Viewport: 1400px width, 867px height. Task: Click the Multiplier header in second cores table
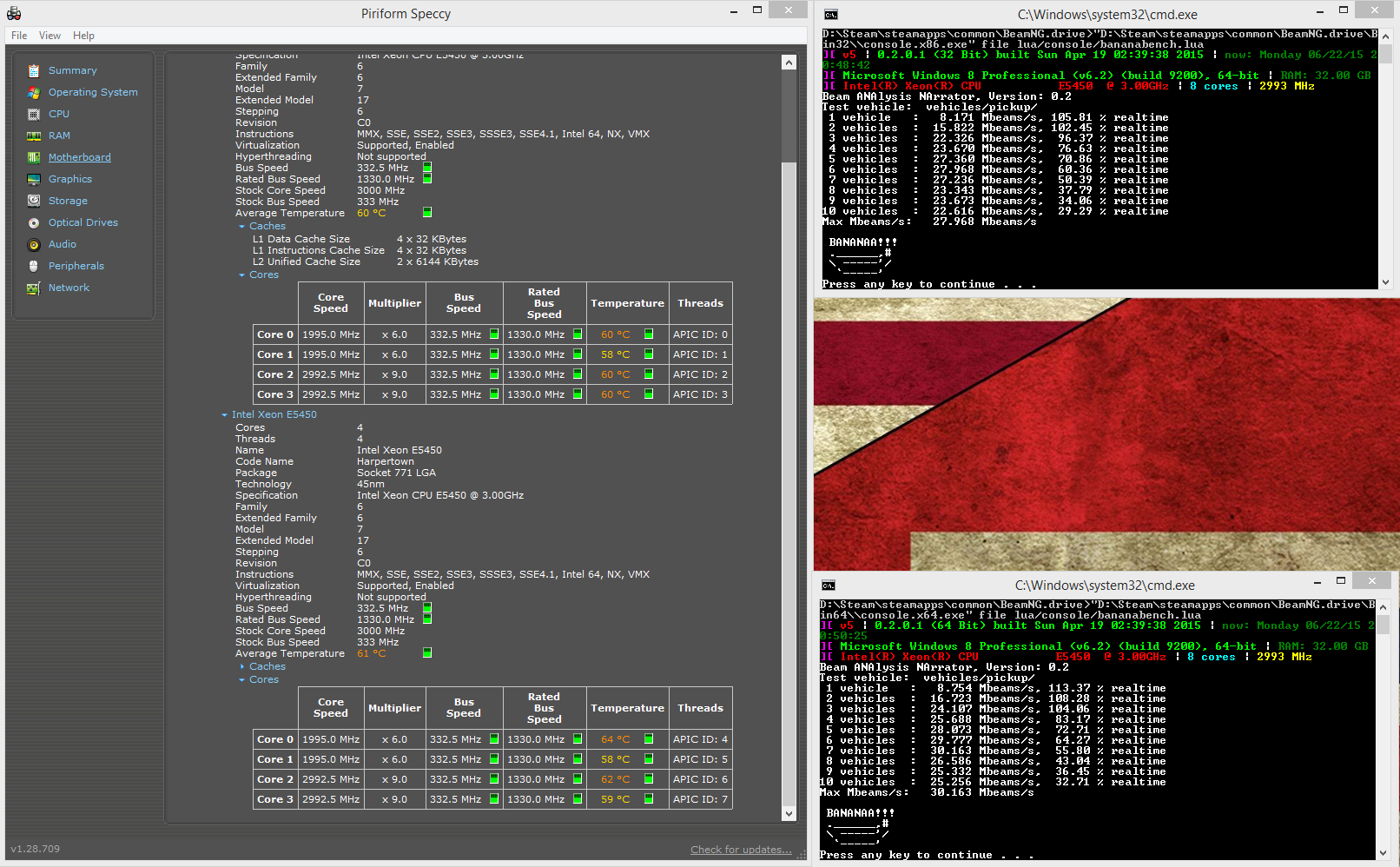pos(394,708)
